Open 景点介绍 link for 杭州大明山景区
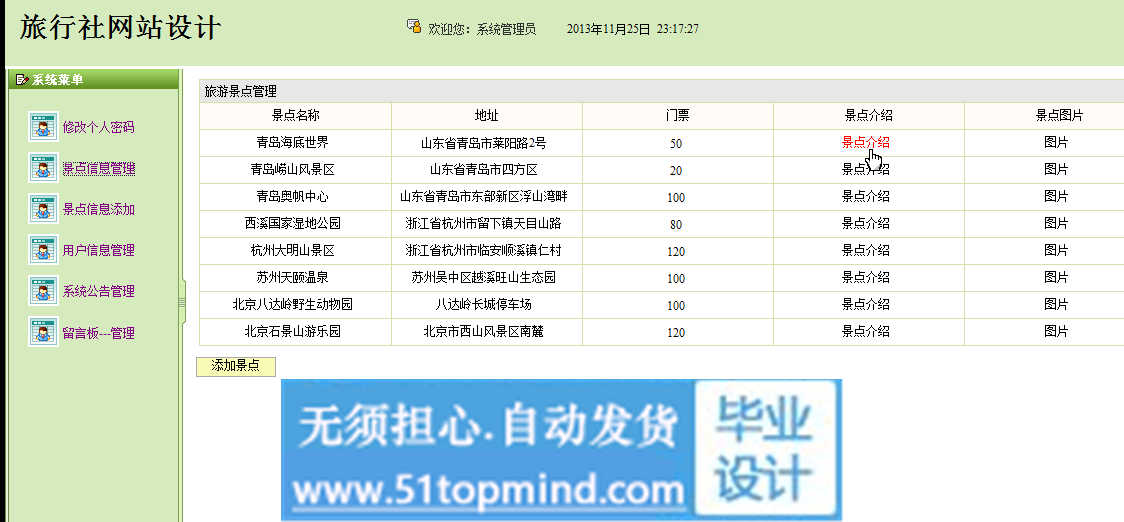Viewport: 1124px width, 522px height. click(866, 251)
